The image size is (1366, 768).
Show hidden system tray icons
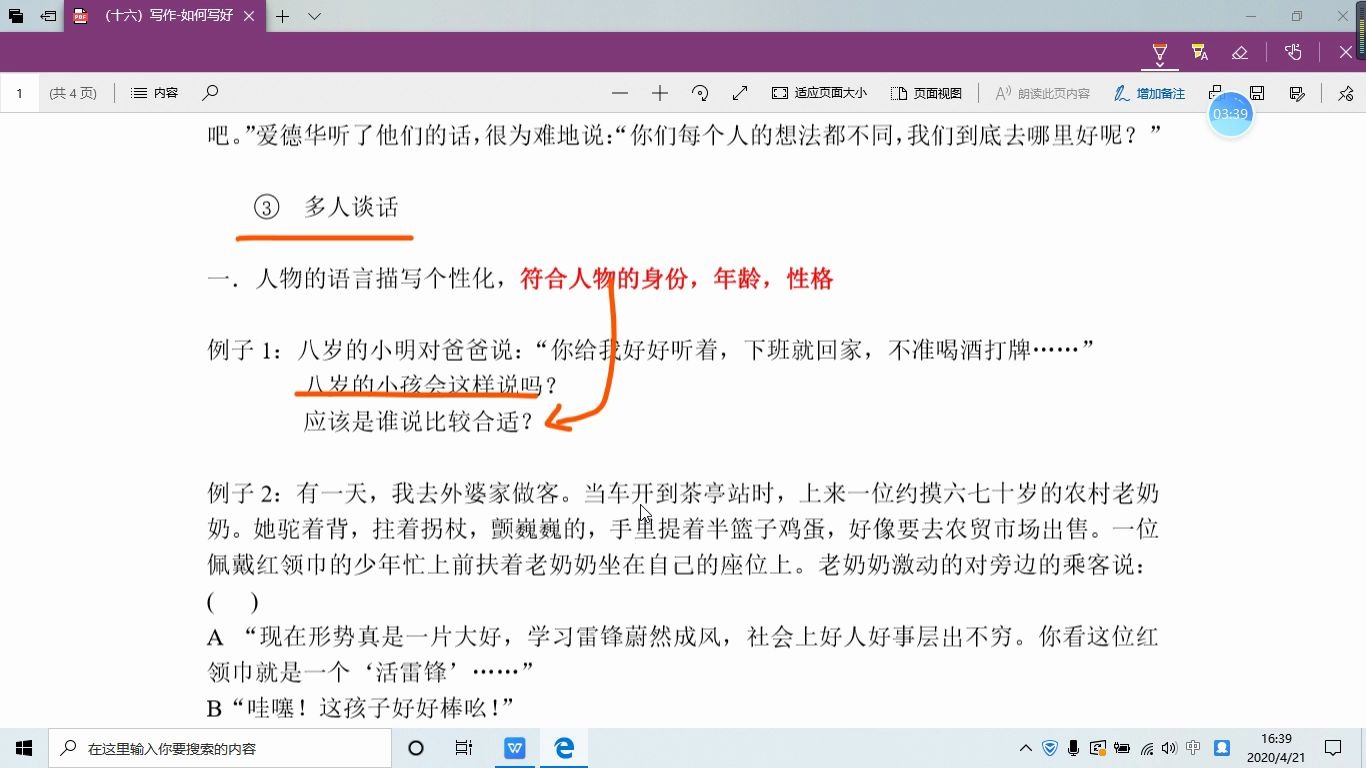pos(1026,748)
